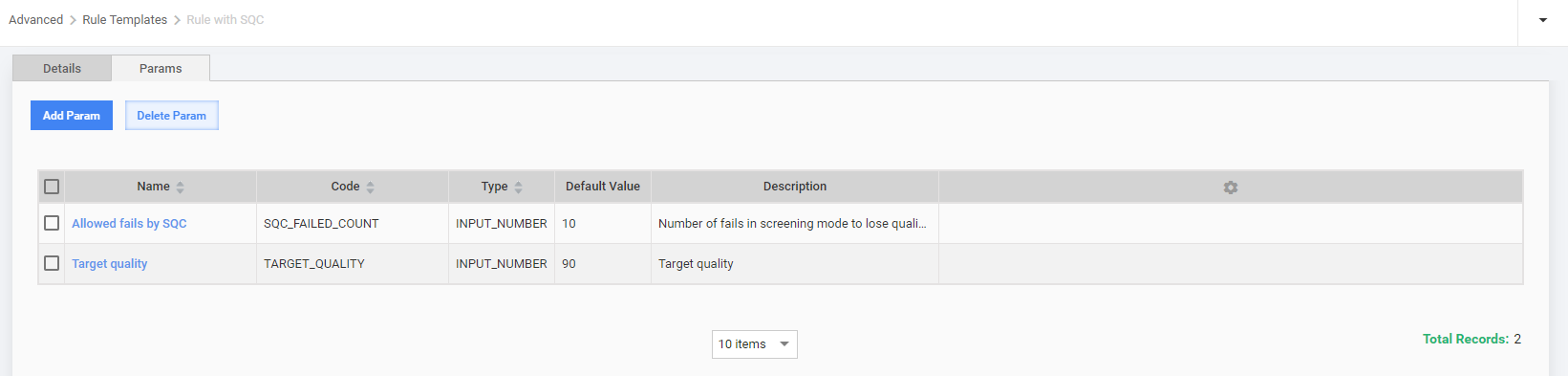Screen dimensions: 1568x376
Task: Open the Target quality parameter link
Action: 110,263
